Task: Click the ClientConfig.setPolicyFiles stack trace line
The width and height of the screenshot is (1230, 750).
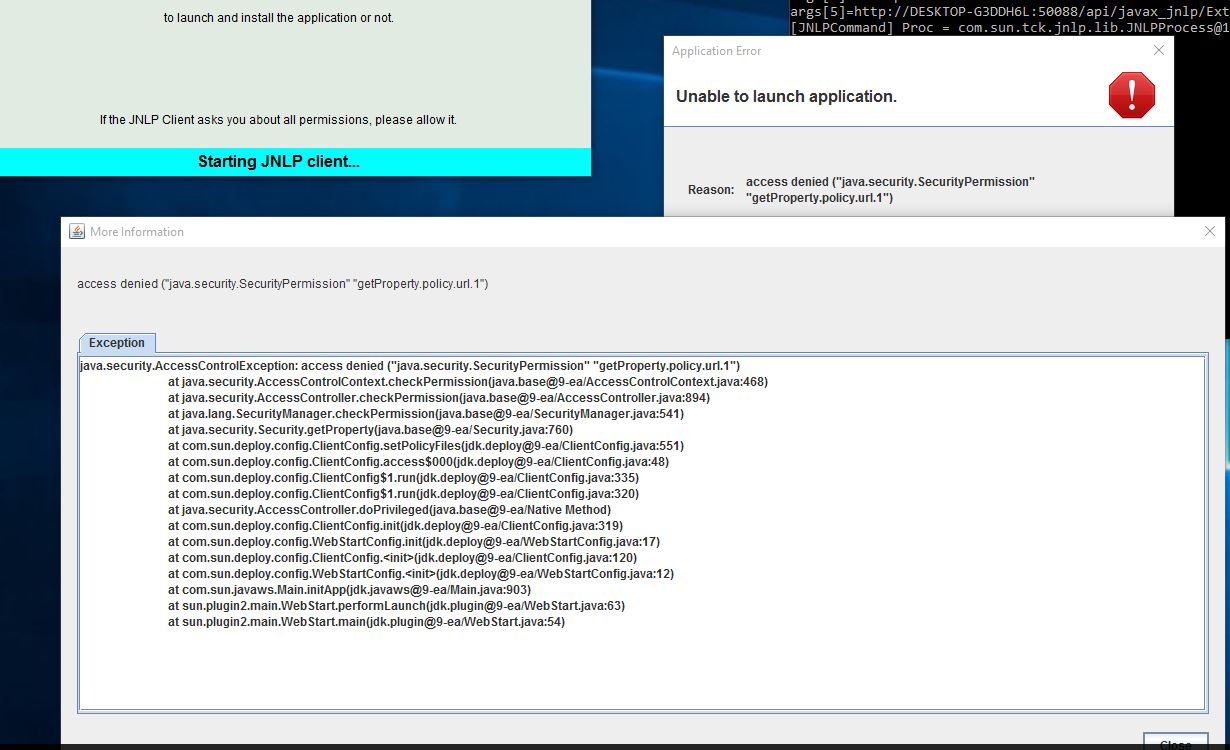Action: coord(426,446)
